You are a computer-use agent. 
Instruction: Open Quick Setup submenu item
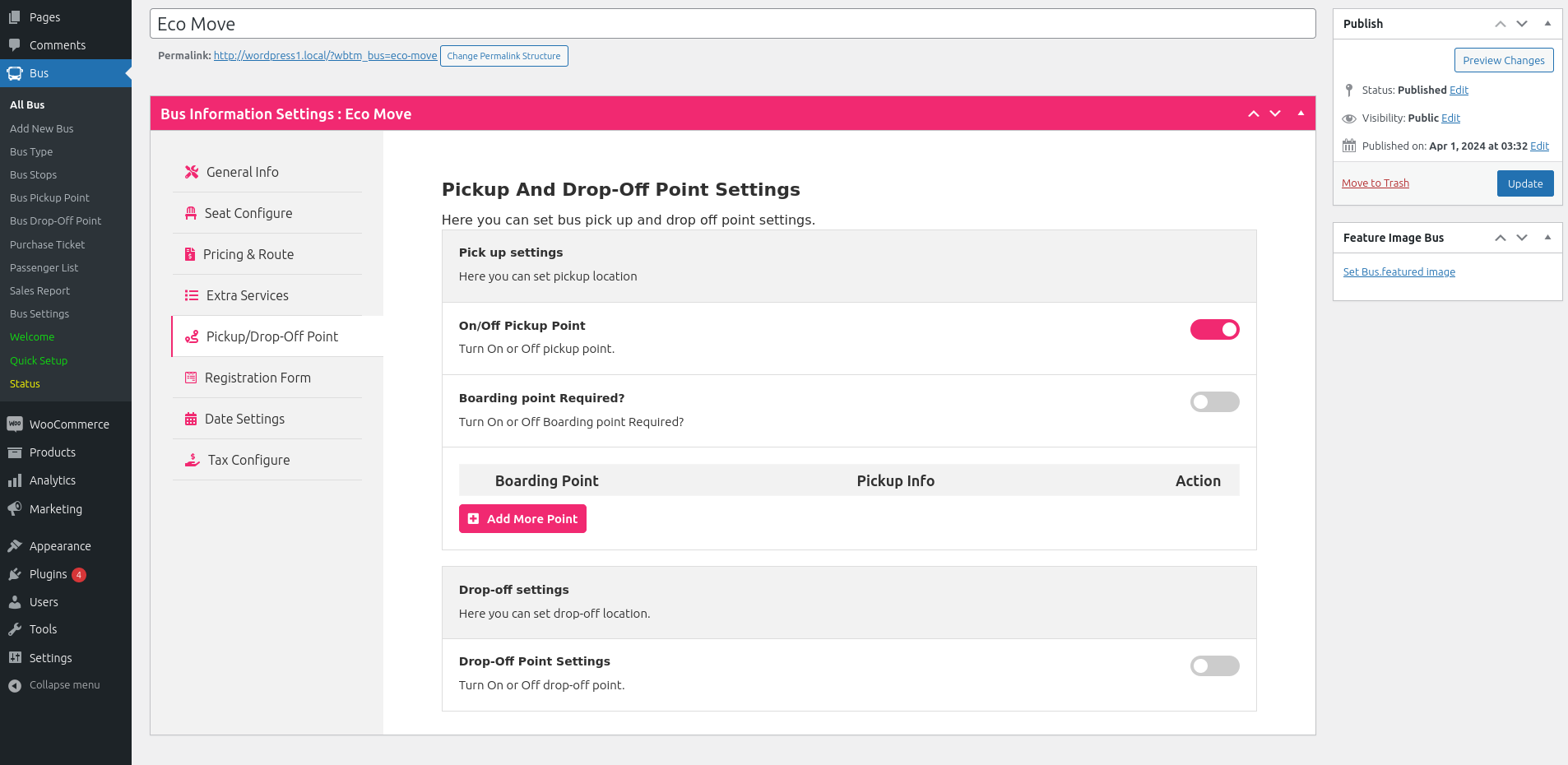[39, 360]
